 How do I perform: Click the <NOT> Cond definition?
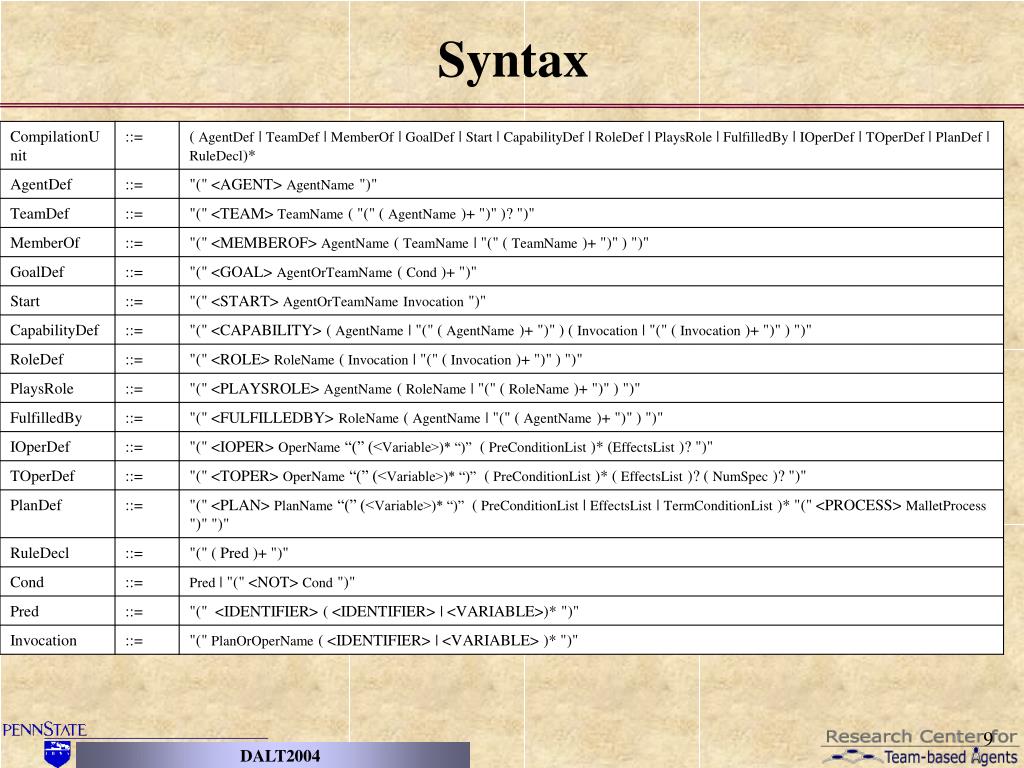click(x=272, y=583)
